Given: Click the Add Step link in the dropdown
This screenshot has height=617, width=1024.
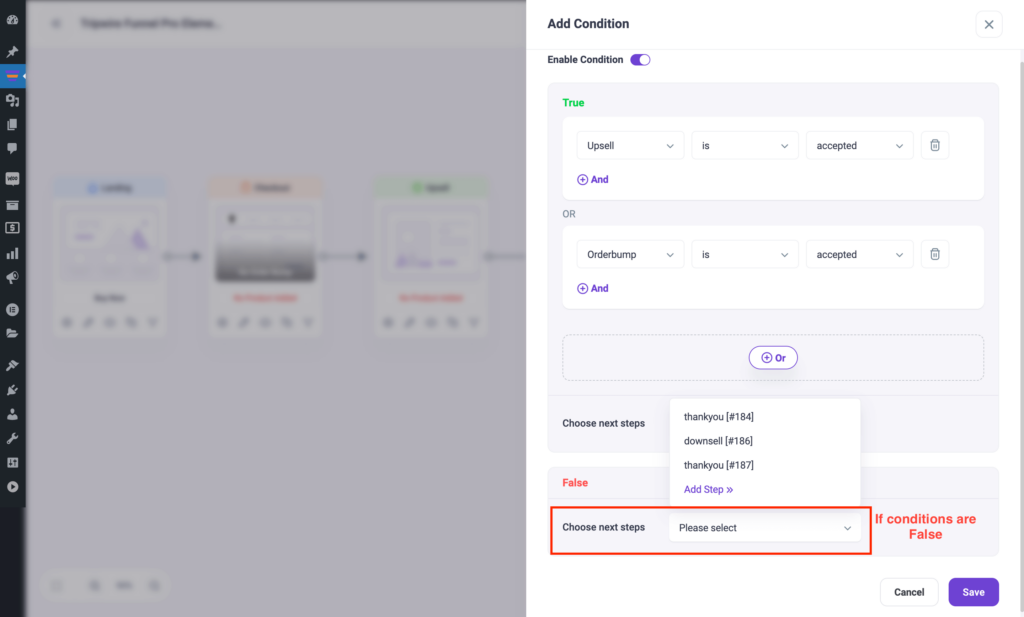Looking at the screenshot, I should 708,489.
